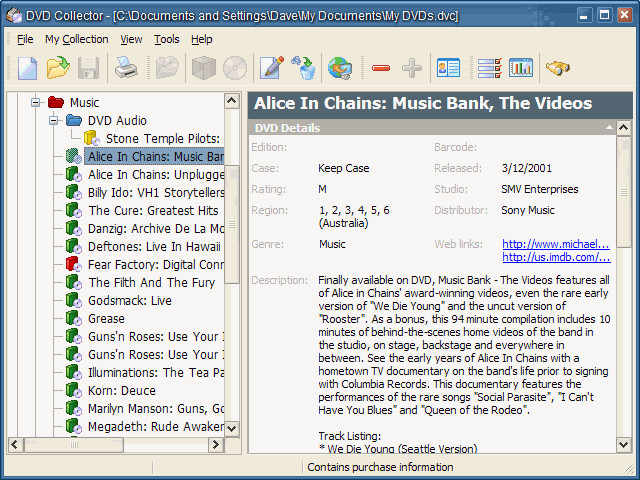Click the greyed-out floppy disk save icon
Screen dimensions: 640x480
[x=88, y=68]
